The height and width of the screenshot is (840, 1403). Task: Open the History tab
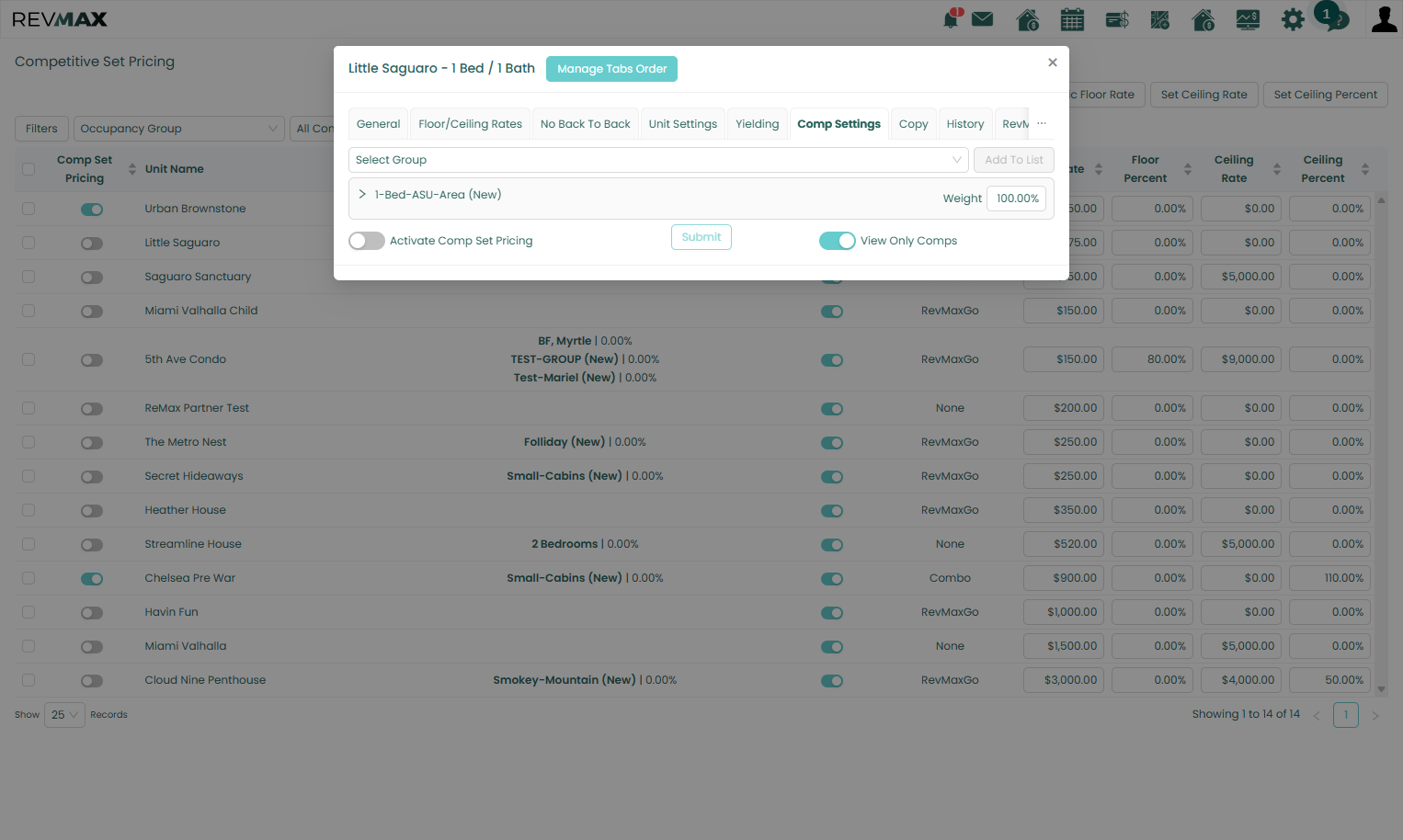pyautogui.click(x=964, y=124)
